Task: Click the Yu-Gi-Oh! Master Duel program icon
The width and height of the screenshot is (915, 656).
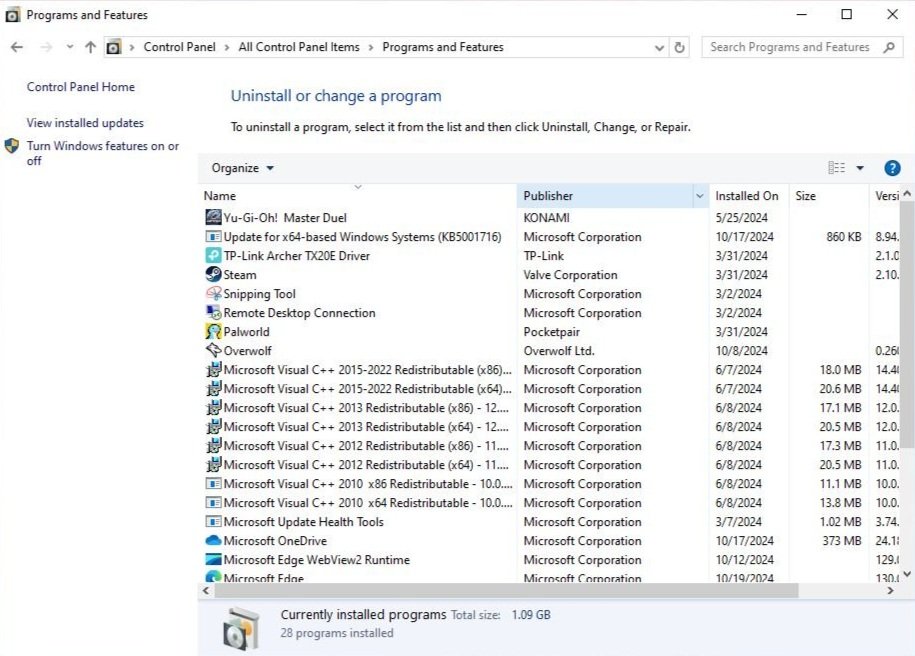Action: pyautogui.click(x=214, y=217)
